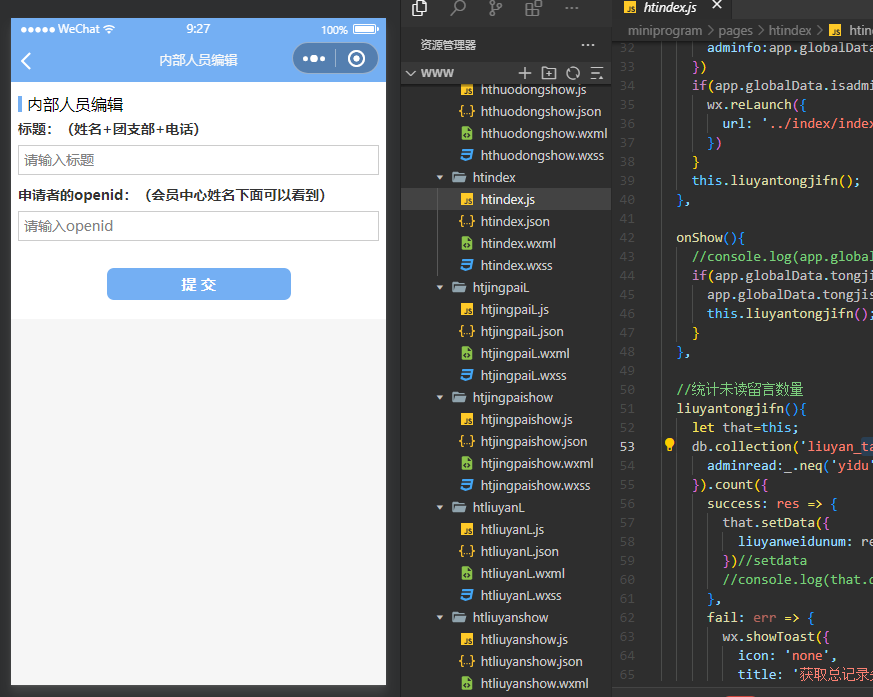The width and height of the screenshot is (873, 697).
Task: Click the 内部人员编辑 section heading
Action: tap(75, 105)
